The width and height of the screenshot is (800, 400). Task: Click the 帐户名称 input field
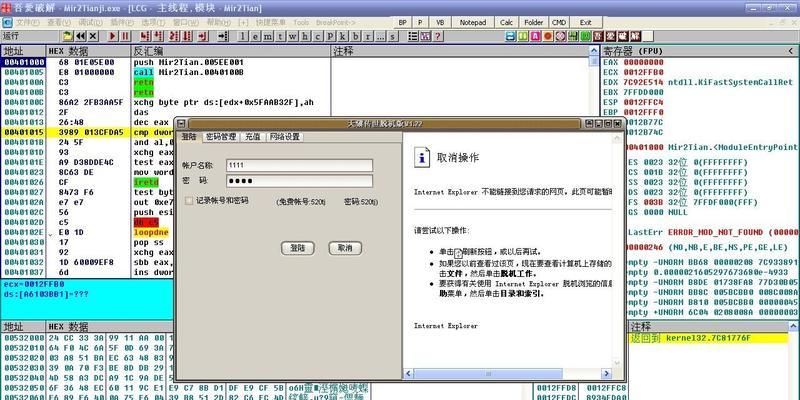point(299,165)
